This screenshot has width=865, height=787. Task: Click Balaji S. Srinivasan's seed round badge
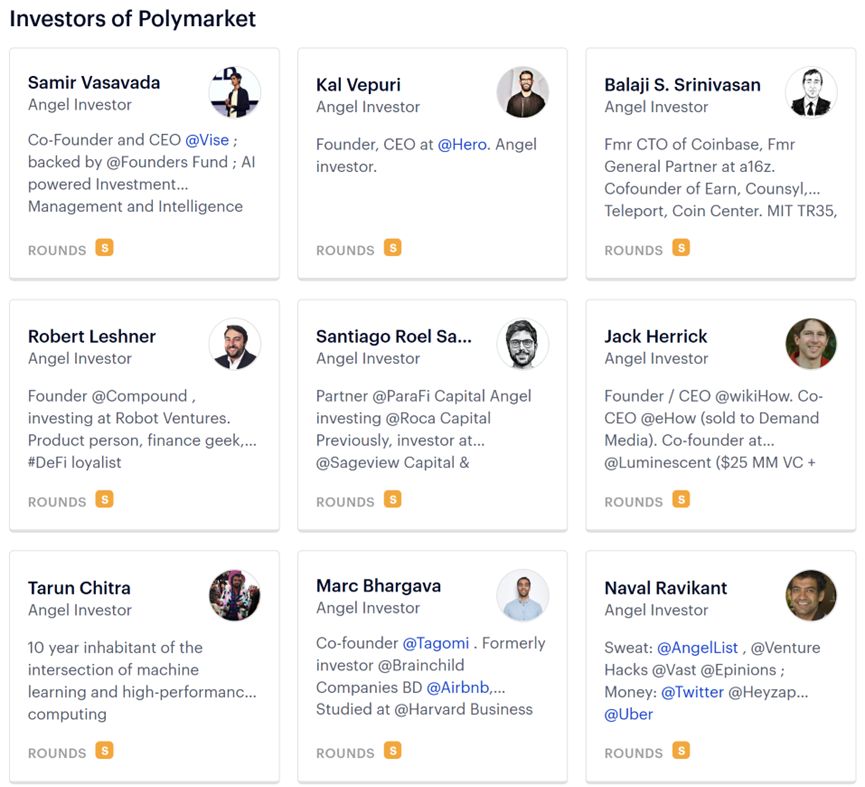click(x=681, y=248)
